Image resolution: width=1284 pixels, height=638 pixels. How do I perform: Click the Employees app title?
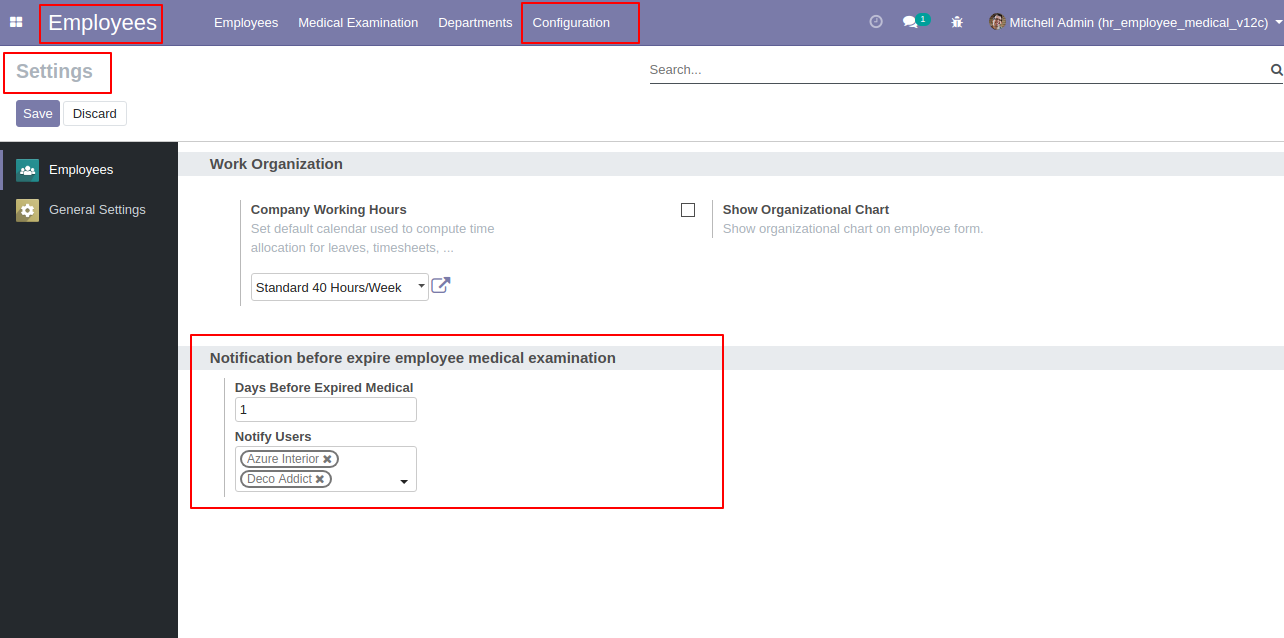(x=102, y=22)
